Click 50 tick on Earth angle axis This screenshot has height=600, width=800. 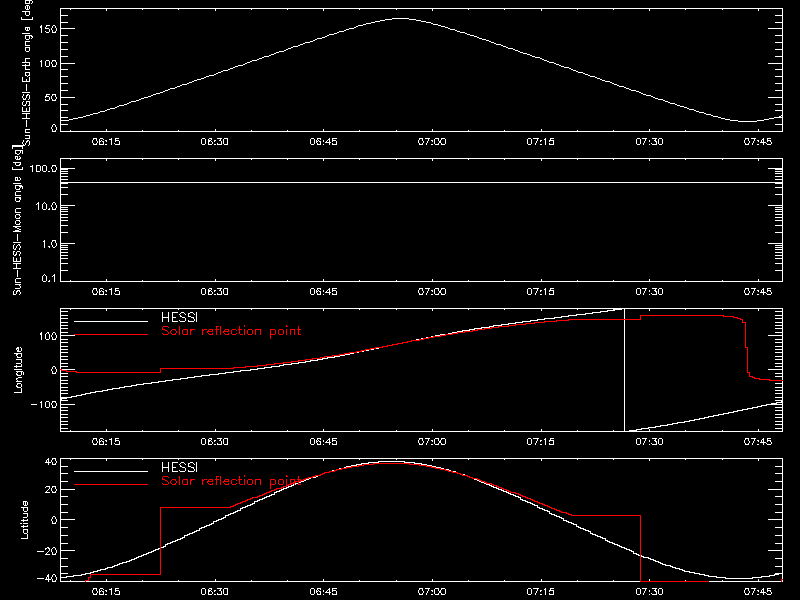point(51,97)
